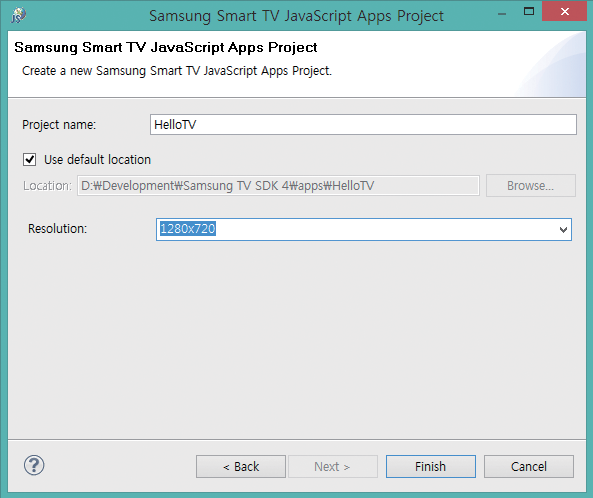The height and width of the screenshot is (498, 593).
Task: Open the Resolution dropdown arrow
Action: click(x=563, y=230)
